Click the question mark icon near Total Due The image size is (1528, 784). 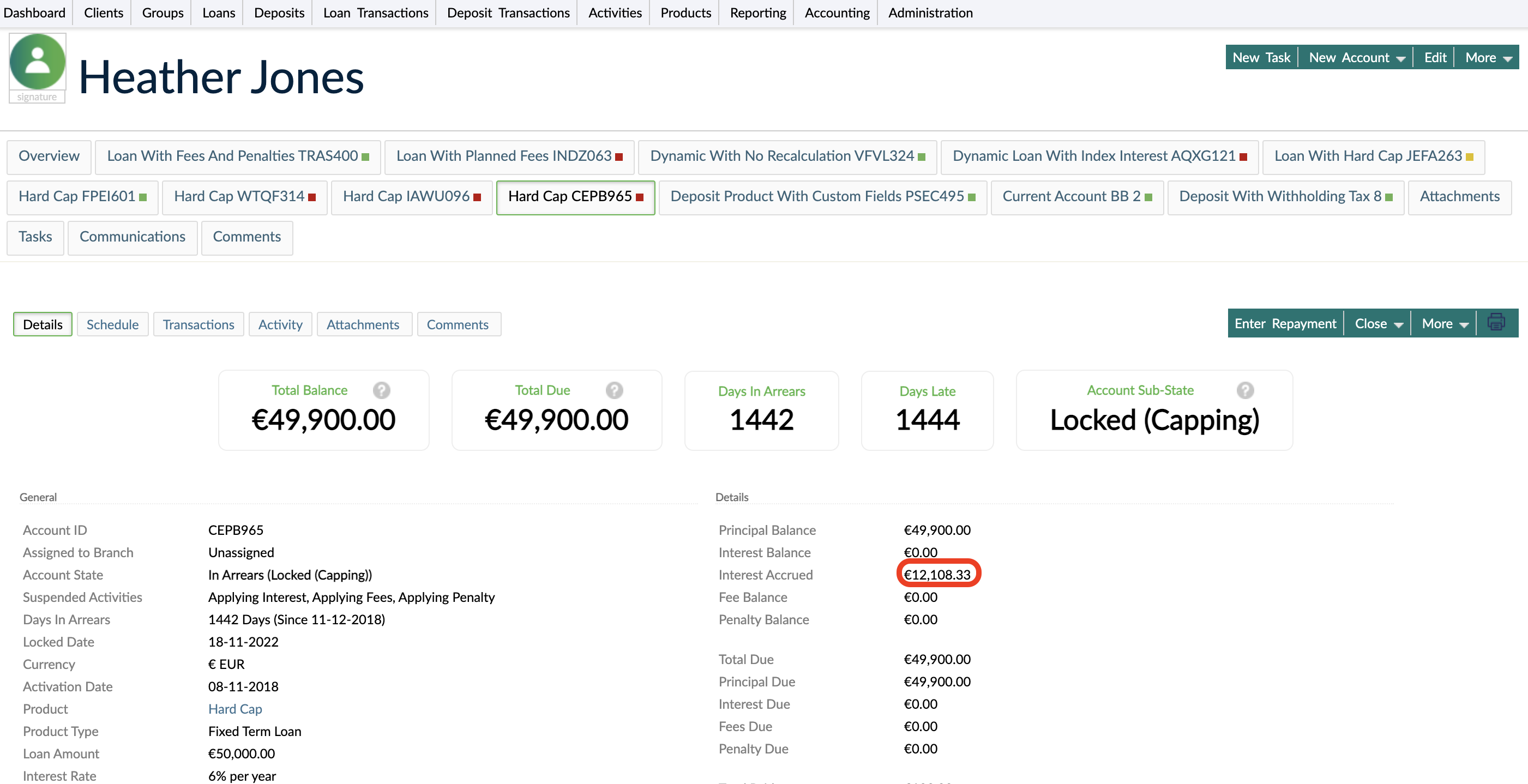click(x=614, y=390)
